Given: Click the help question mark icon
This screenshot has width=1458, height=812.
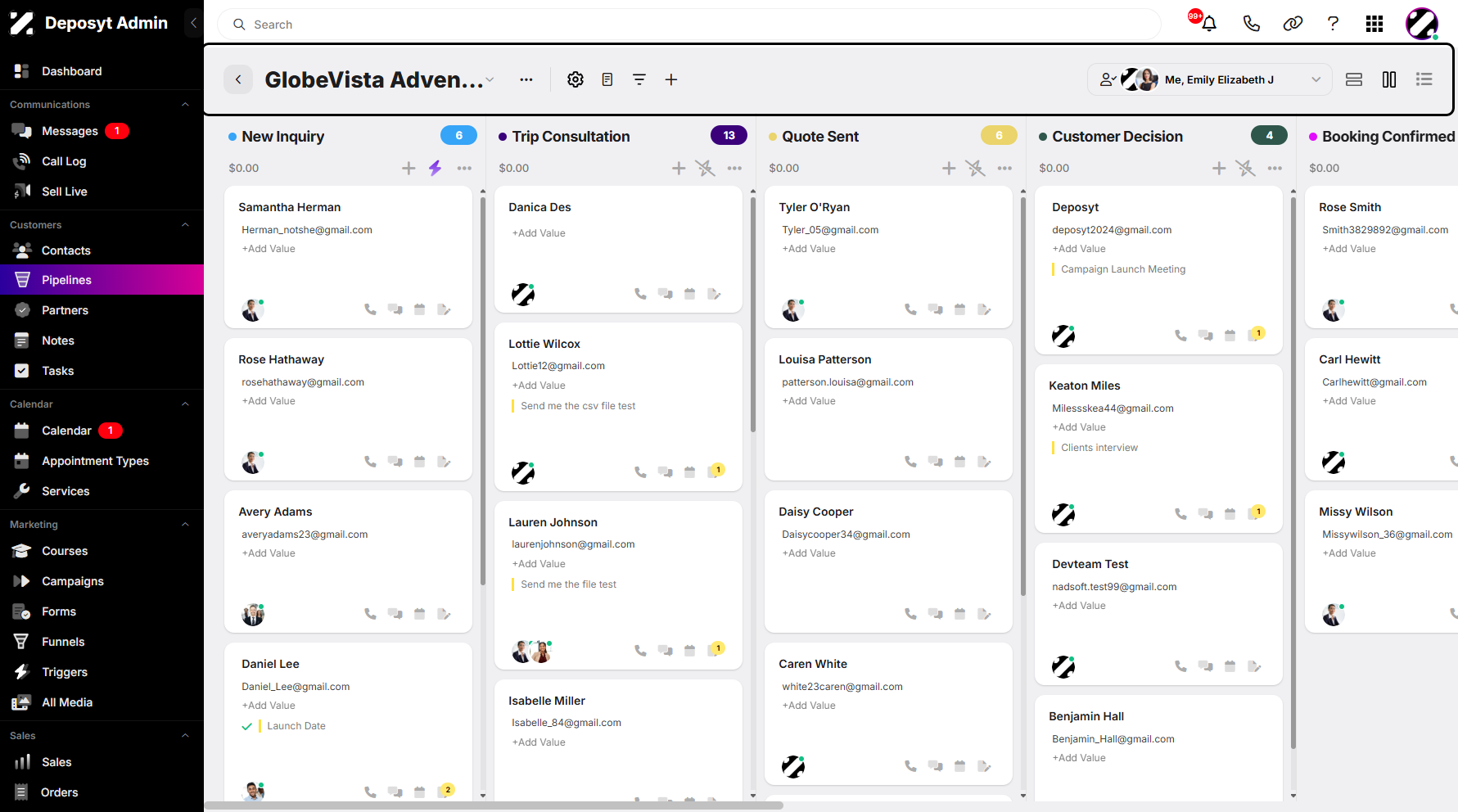Looking at the screenshot, I should [x=1333, y=24].
